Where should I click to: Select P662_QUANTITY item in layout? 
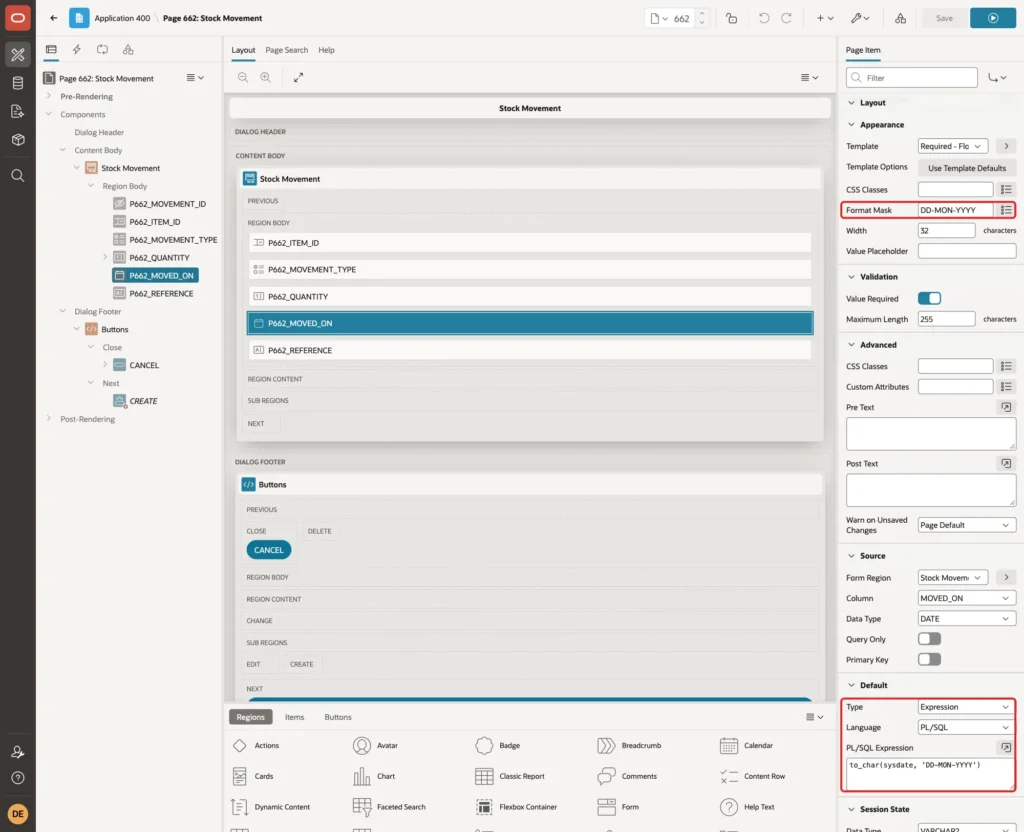point(530,296)
